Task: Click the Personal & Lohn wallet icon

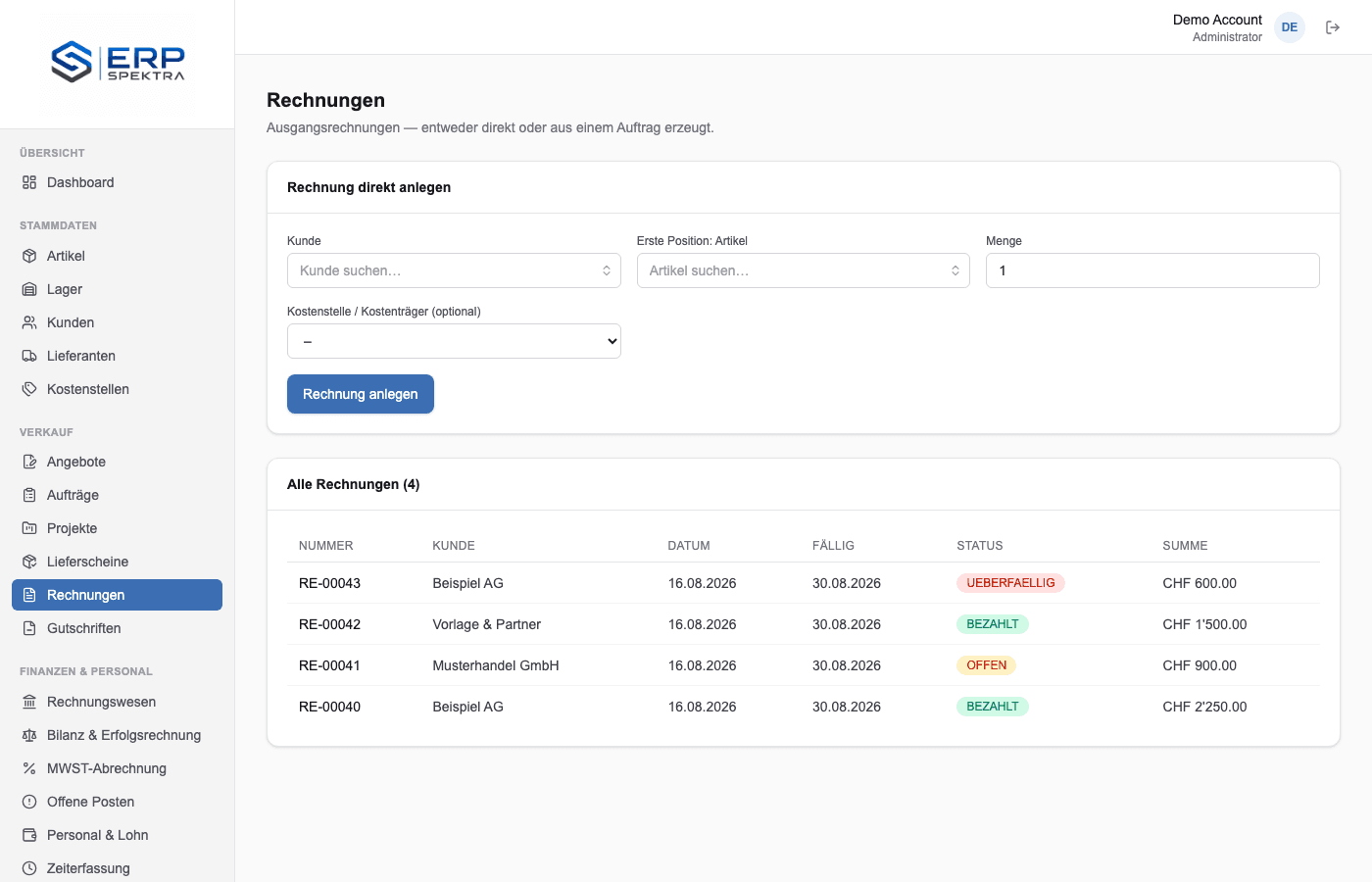Action: [x=29, y=835]
